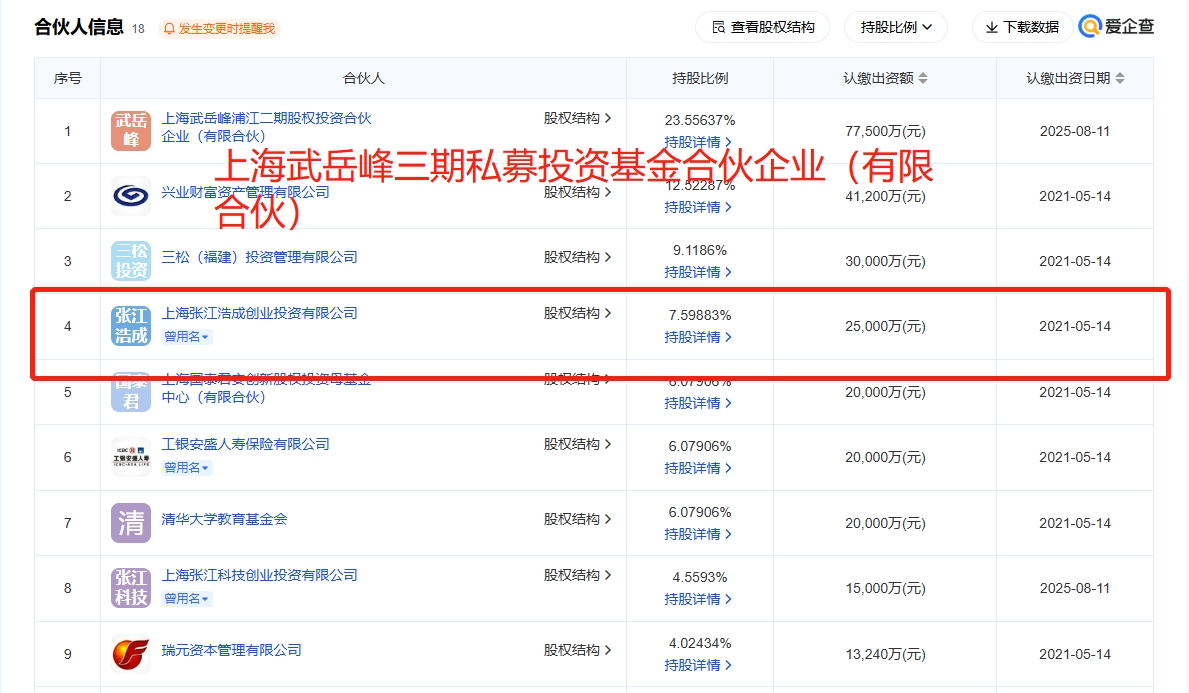Open 股权结构 for 上海张江浩成创业投资

pos(577,313)
